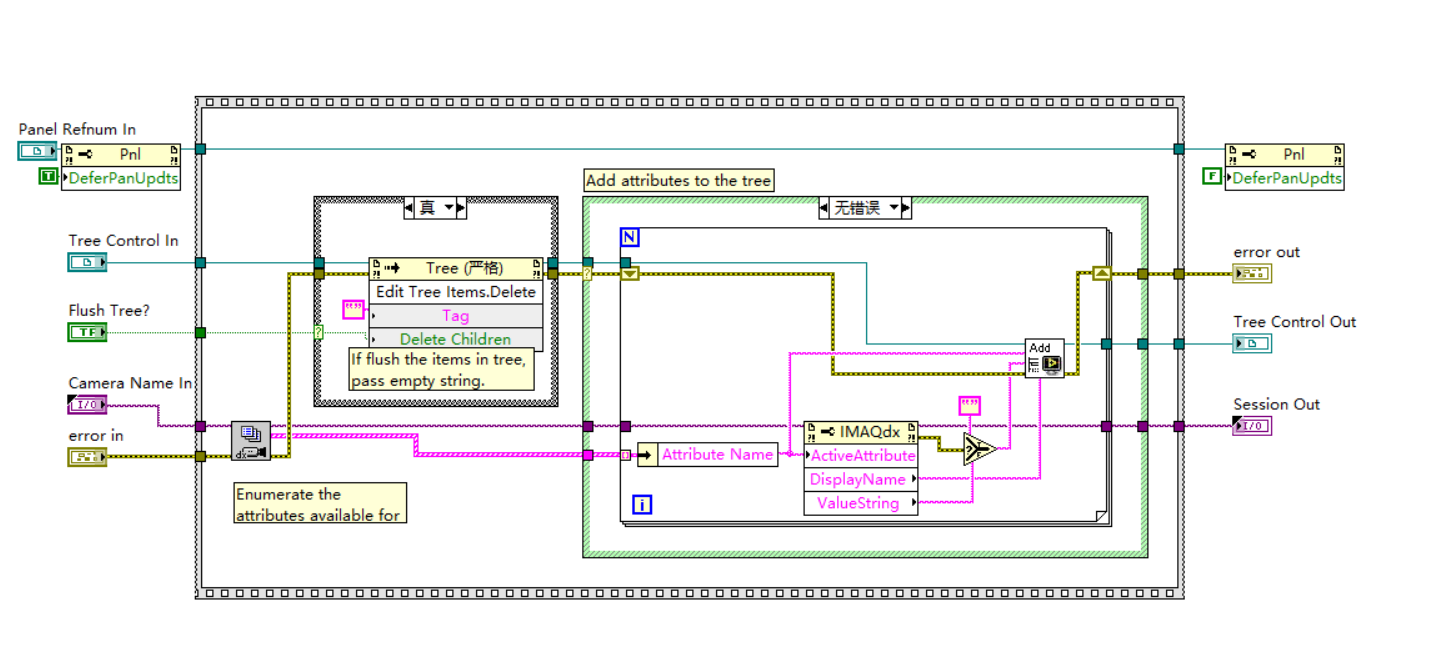Select empty string constant wired to Tag
This screenshot has width=1440, height=649.
[354, 309]
